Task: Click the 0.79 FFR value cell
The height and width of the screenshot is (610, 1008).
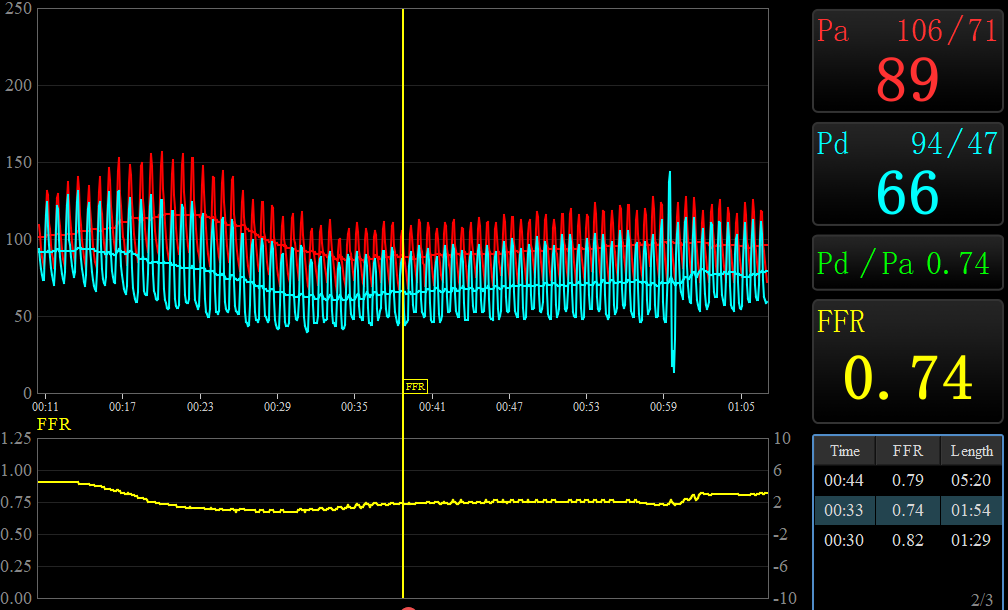Action: coord(907,480)
